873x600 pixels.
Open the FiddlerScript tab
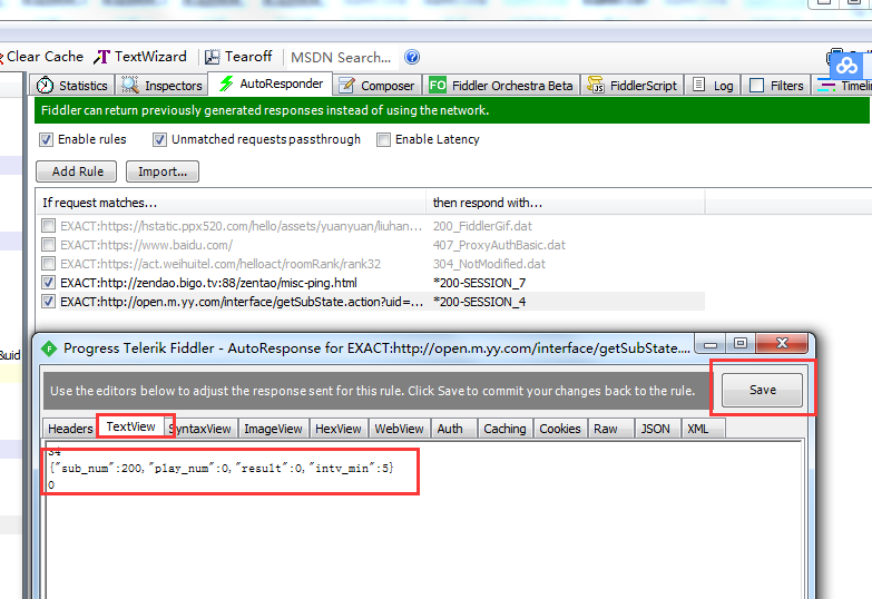(632, 85)
